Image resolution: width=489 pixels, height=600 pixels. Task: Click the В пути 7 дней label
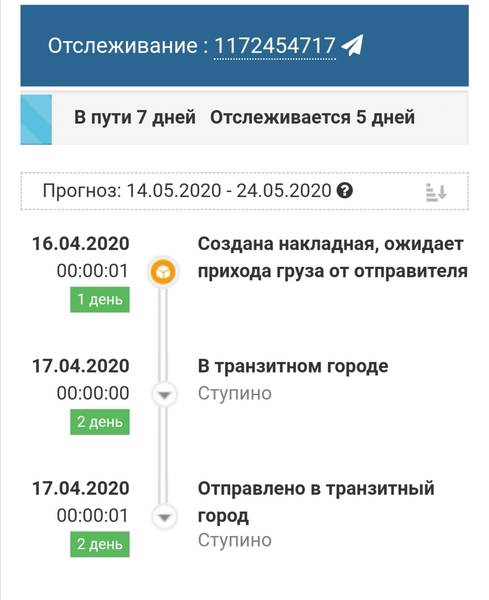click(135, 117)
